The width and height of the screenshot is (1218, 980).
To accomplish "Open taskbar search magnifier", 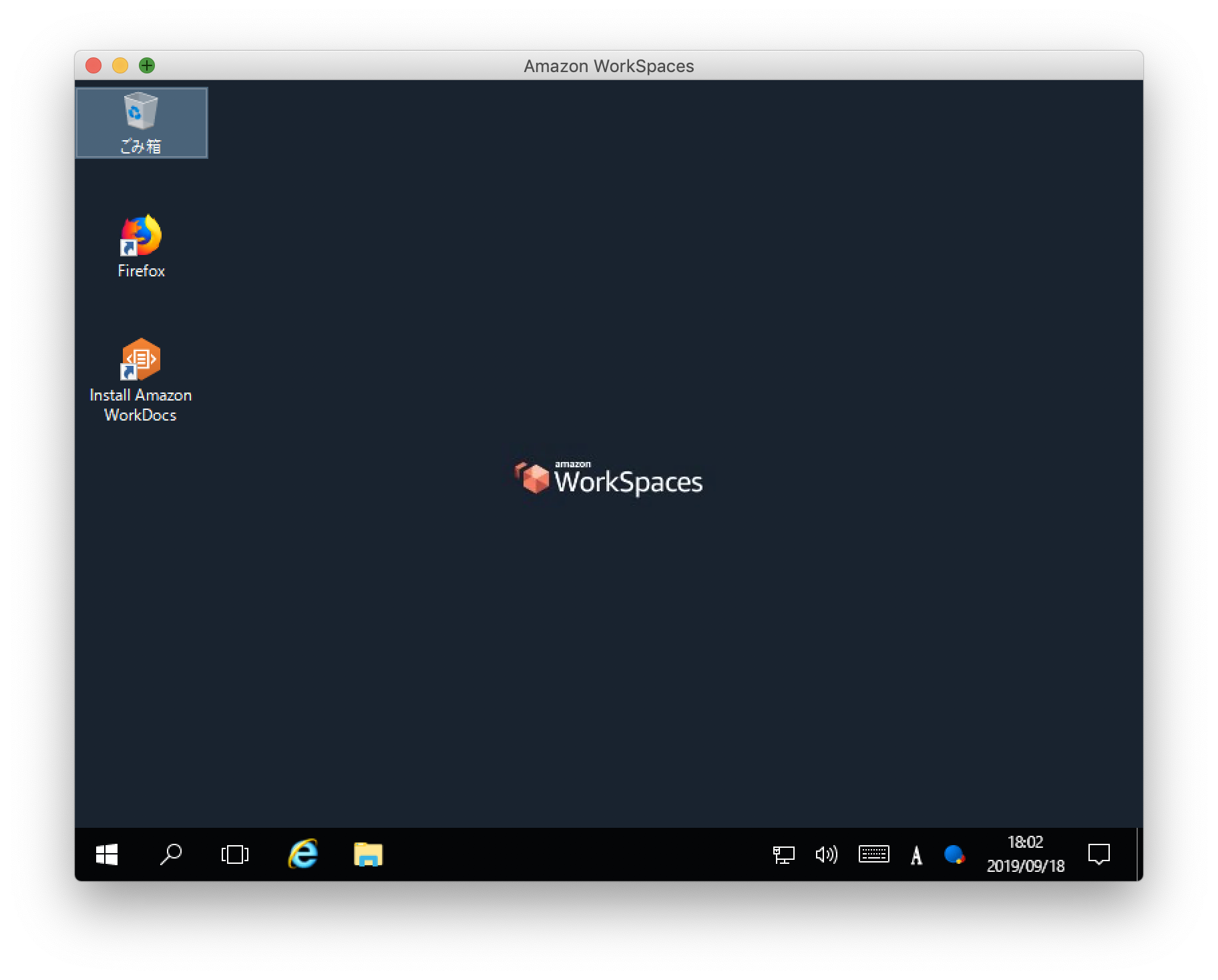I will [x=171, y=854].
